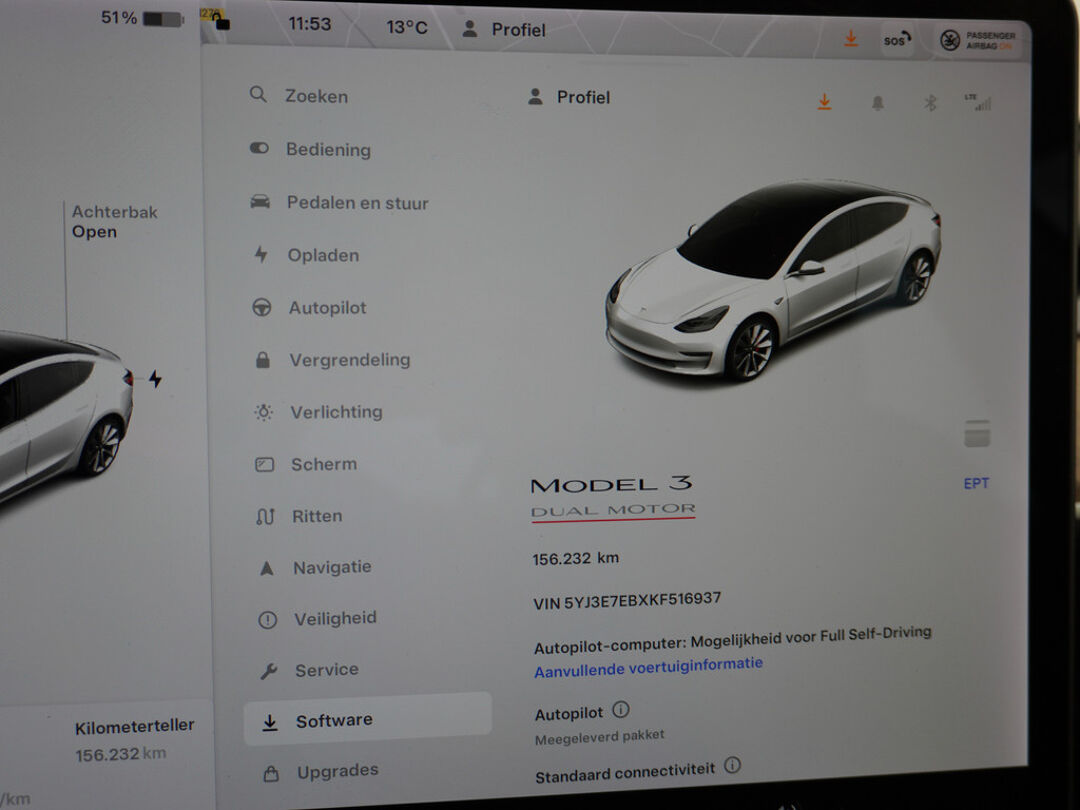Click the magnifying glass search icon
Viewport: 1080px width, 810px height.
point(258,94)
